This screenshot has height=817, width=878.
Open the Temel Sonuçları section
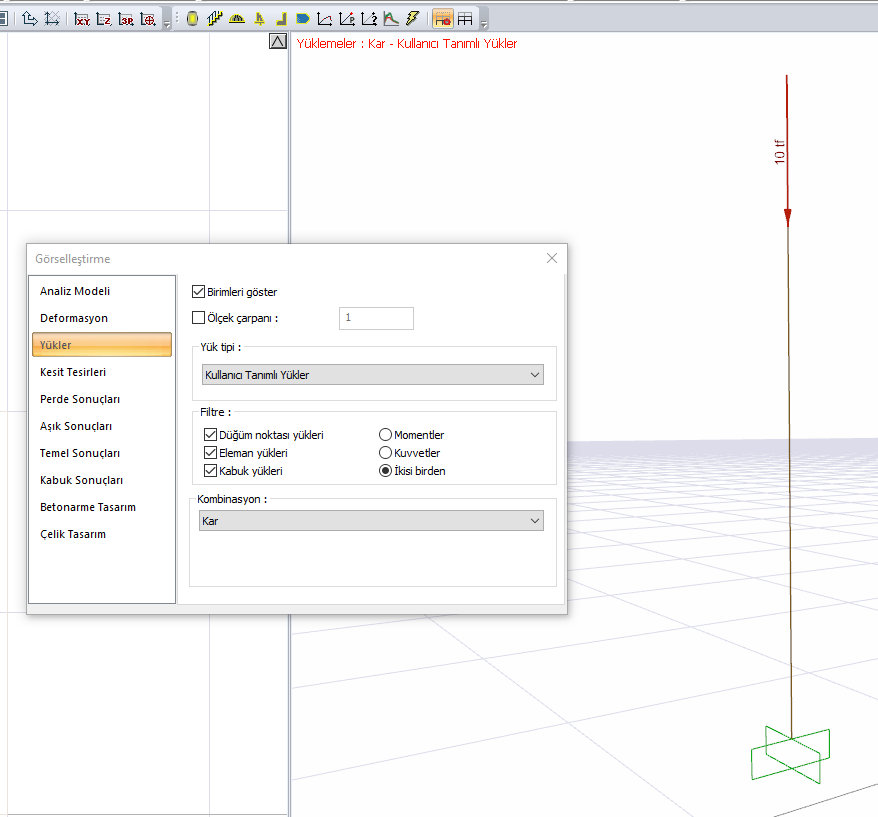(102, 453)
